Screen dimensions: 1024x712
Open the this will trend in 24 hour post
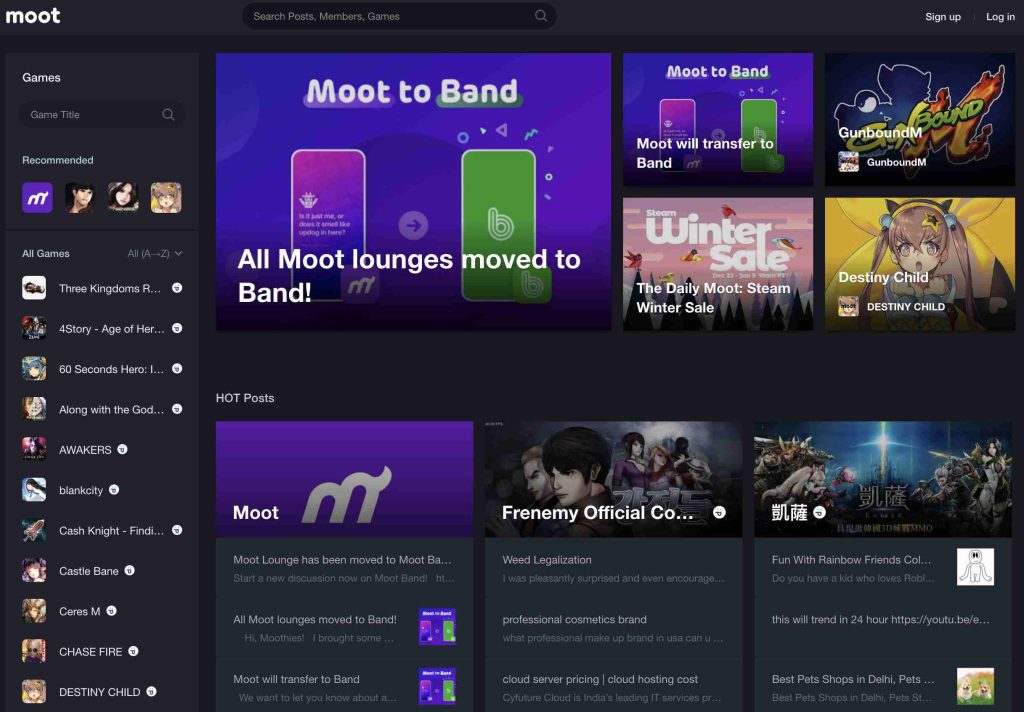pos(883,628)
